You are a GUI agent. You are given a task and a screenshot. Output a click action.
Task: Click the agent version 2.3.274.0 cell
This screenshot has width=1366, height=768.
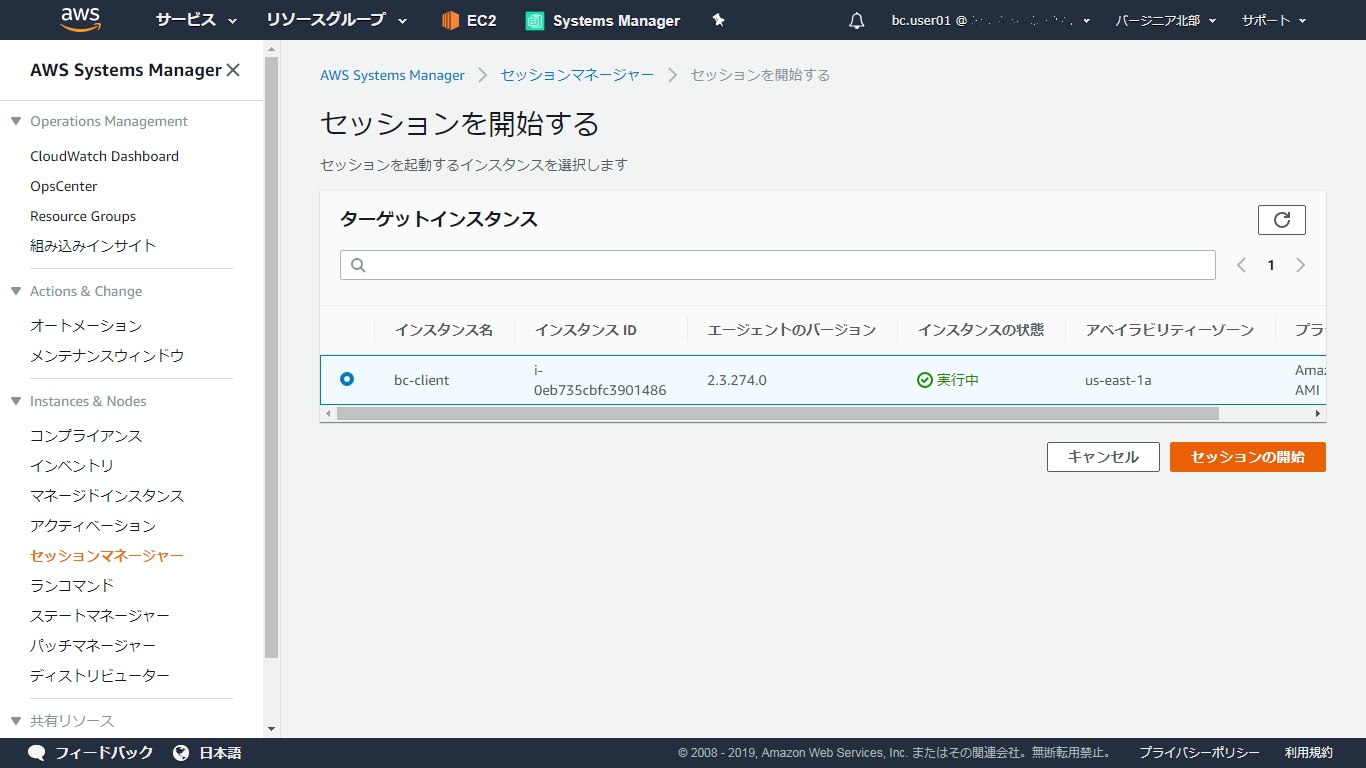737,380
